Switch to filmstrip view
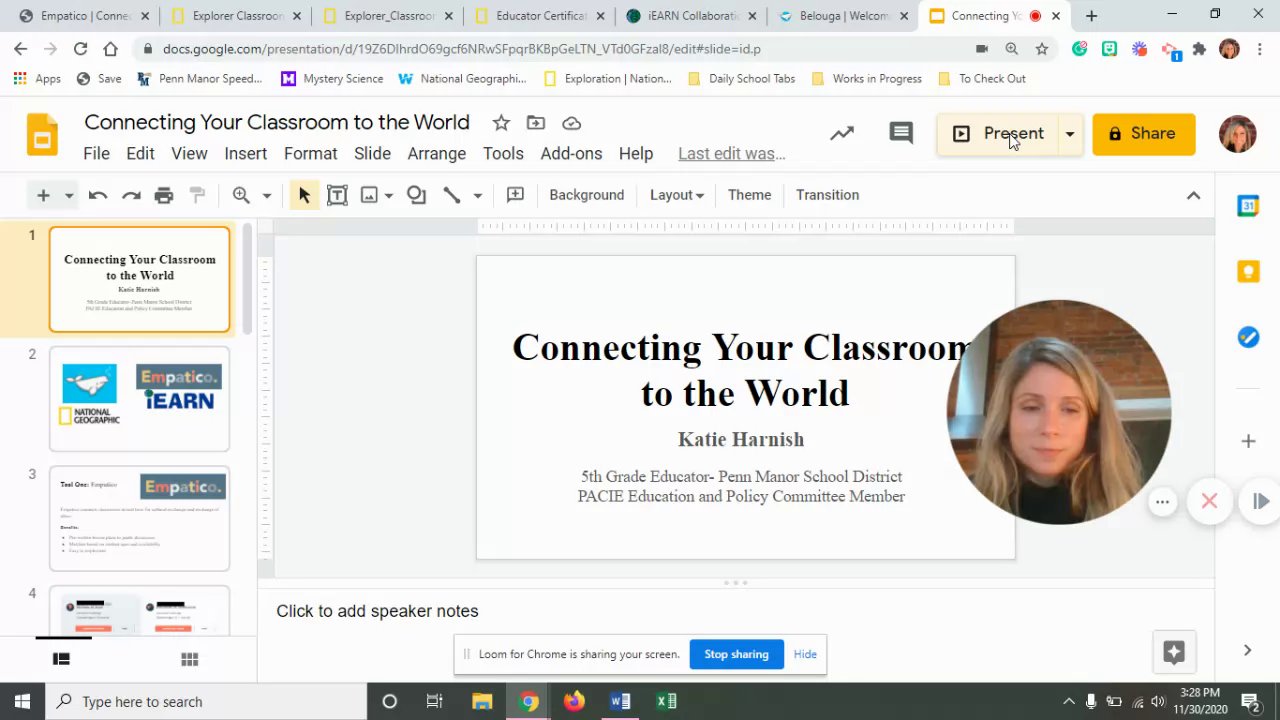 (61, 659)
